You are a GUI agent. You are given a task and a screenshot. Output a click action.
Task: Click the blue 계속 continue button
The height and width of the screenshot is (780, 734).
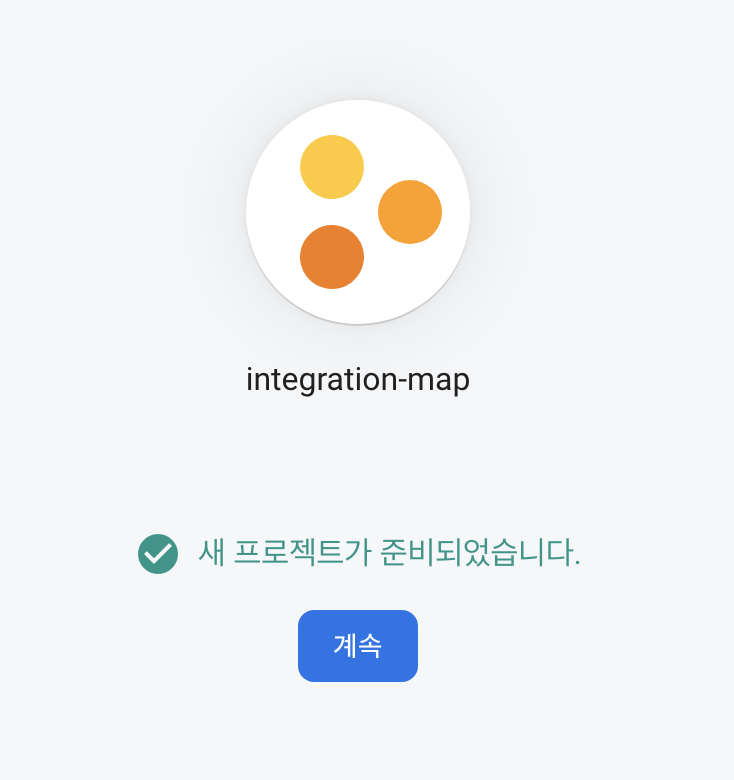click(x=358, y=646)
